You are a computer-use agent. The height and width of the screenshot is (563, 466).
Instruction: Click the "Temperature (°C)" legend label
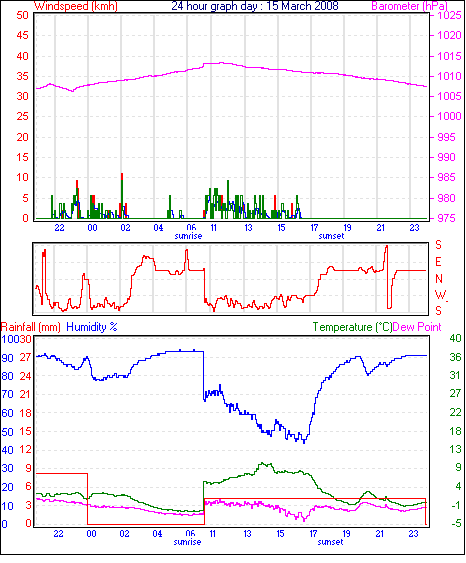(x=352, y=327)
